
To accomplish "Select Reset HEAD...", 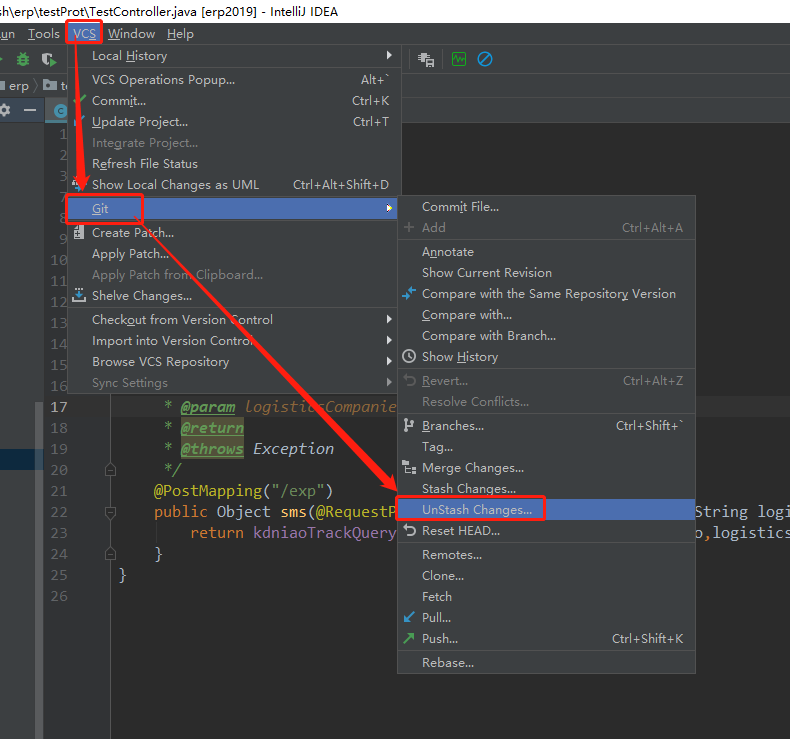I will [547, 531].
